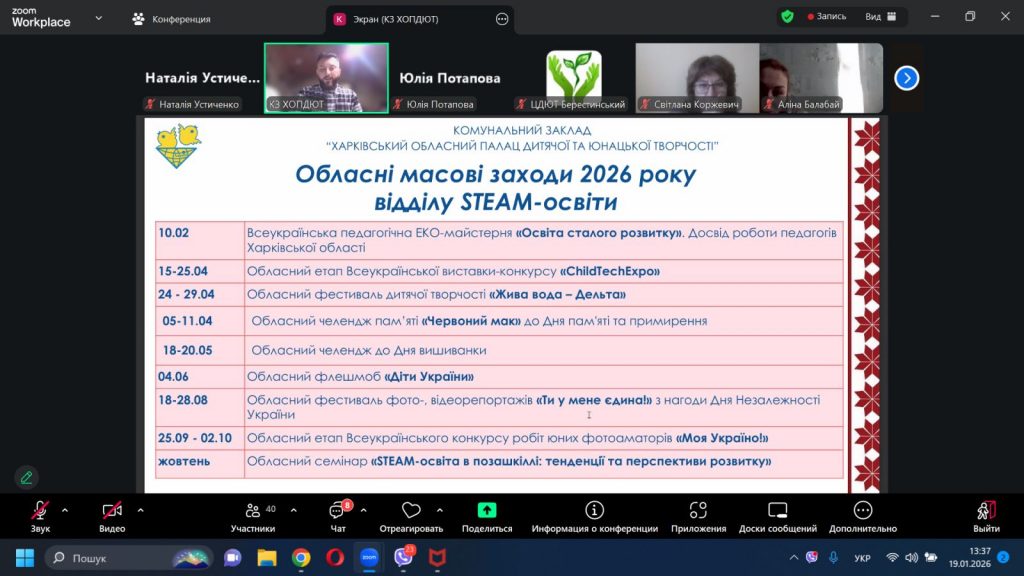Click the green annotation pencil icon
Image resolution: width=1024 pixels, height=576 pixels.
(x=26, y=477)
